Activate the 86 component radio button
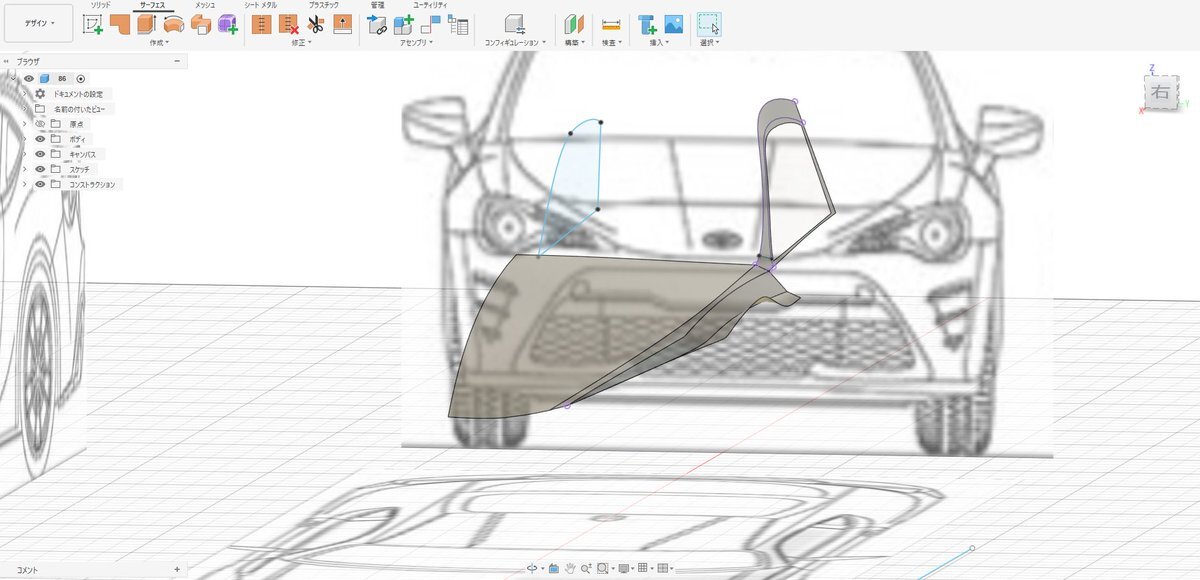The width and height of the screenshot is (1200, 580). [81, 78]
